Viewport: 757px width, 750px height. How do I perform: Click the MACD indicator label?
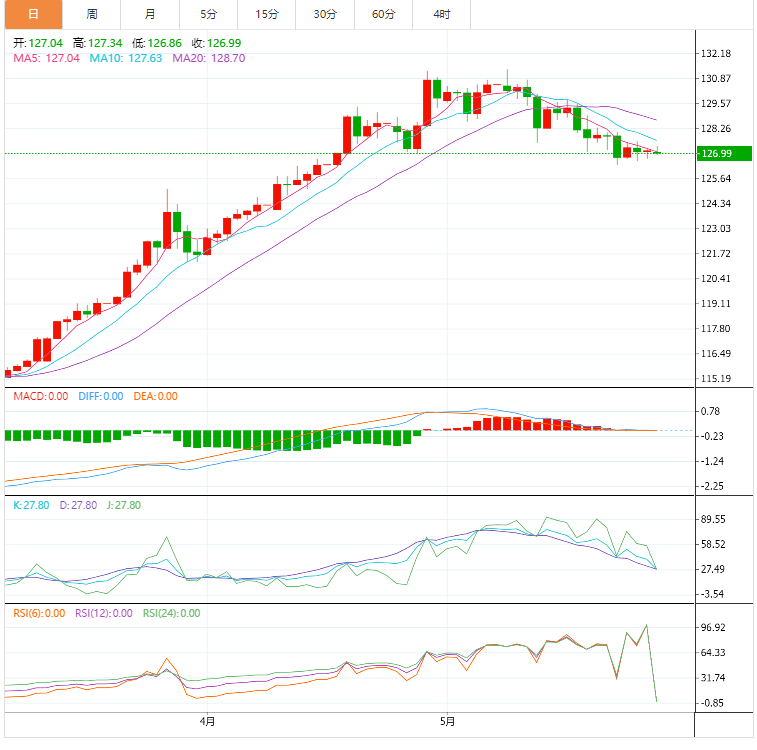point(41,396)
